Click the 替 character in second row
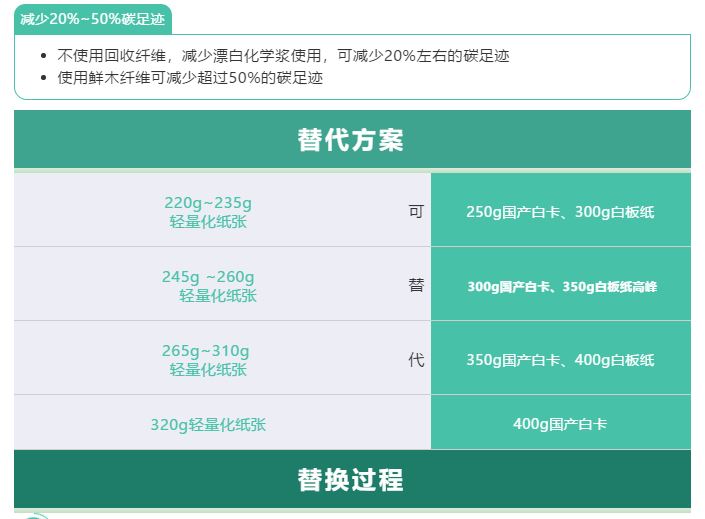 tap(416, 285)
